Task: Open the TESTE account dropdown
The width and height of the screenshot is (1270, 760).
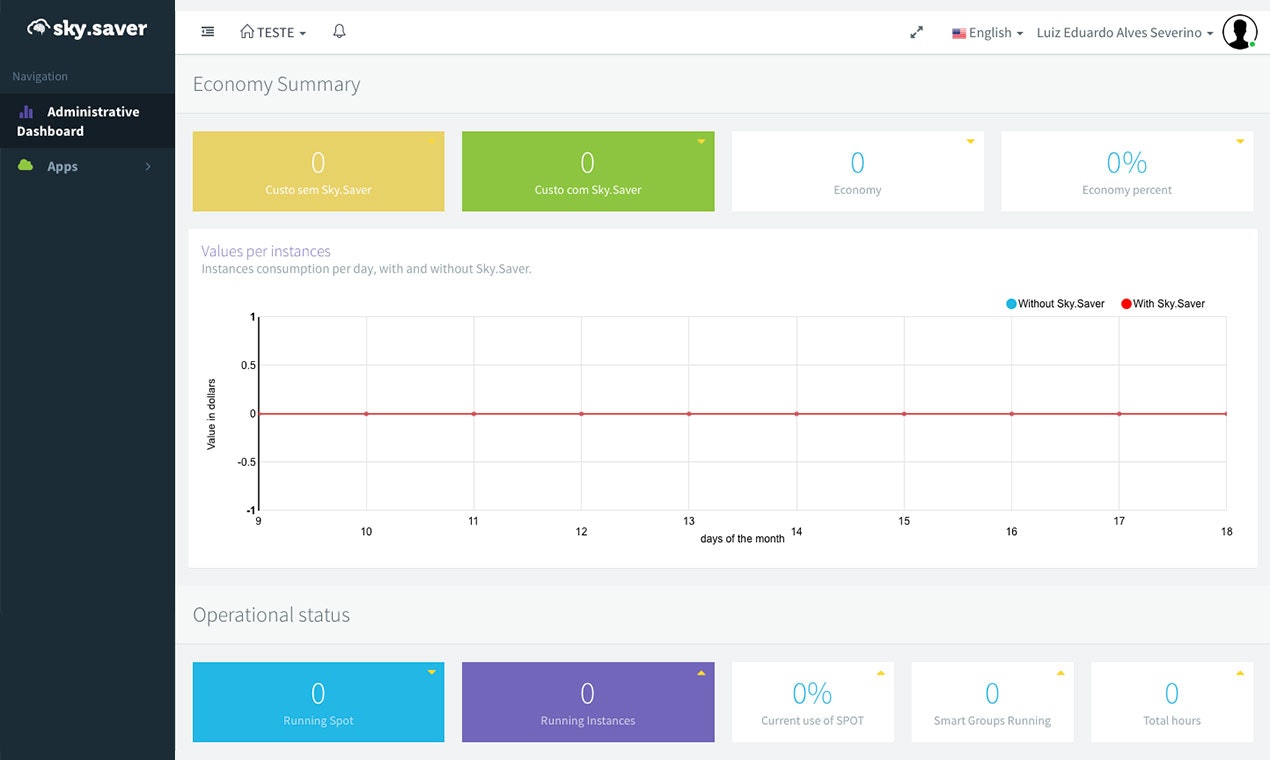Action: [273, 32]
